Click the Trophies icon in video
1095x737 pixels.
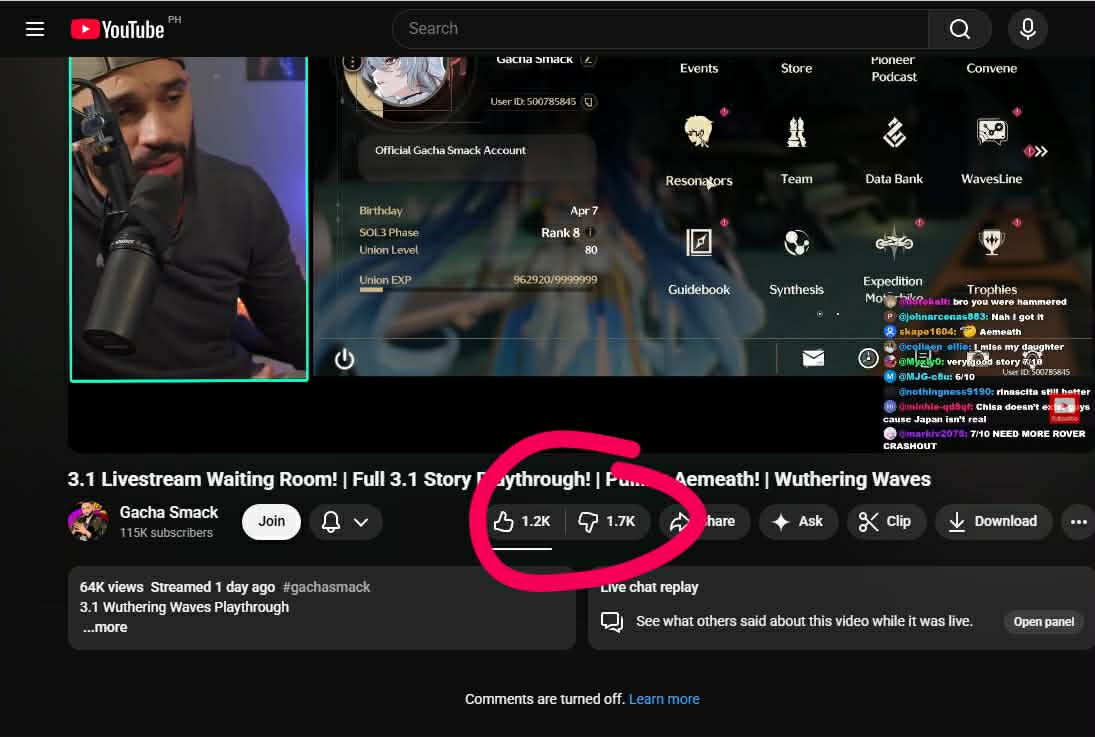pos(992,242)
